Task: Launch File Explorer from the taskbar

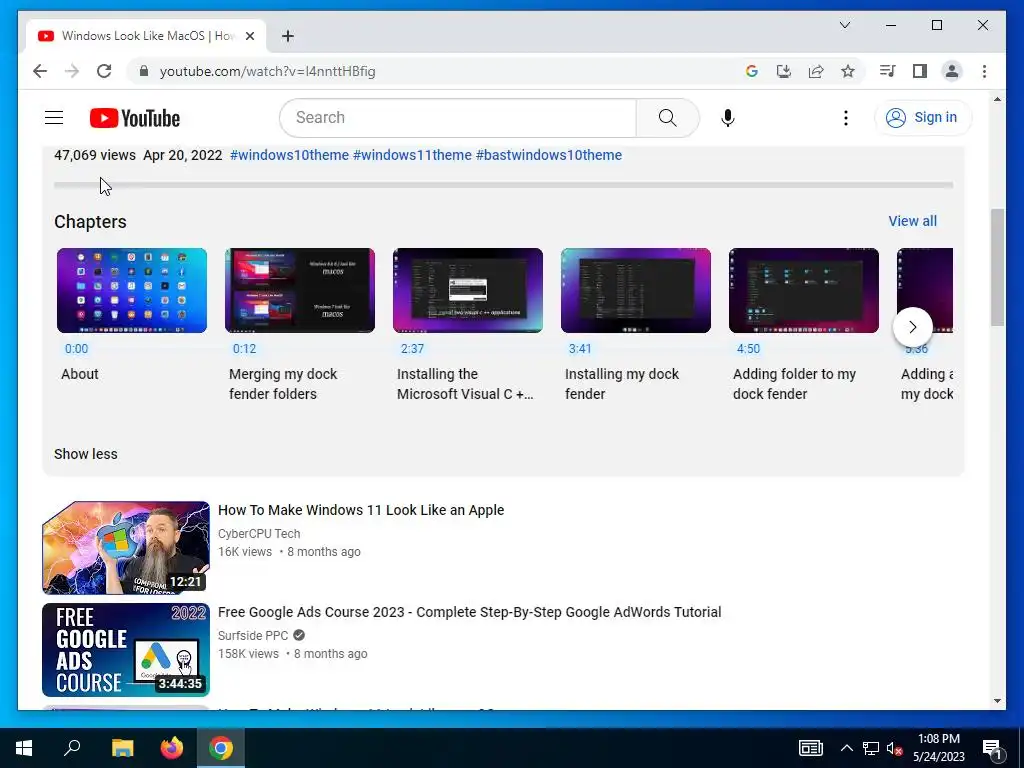Action: click(x=122, y=748)
